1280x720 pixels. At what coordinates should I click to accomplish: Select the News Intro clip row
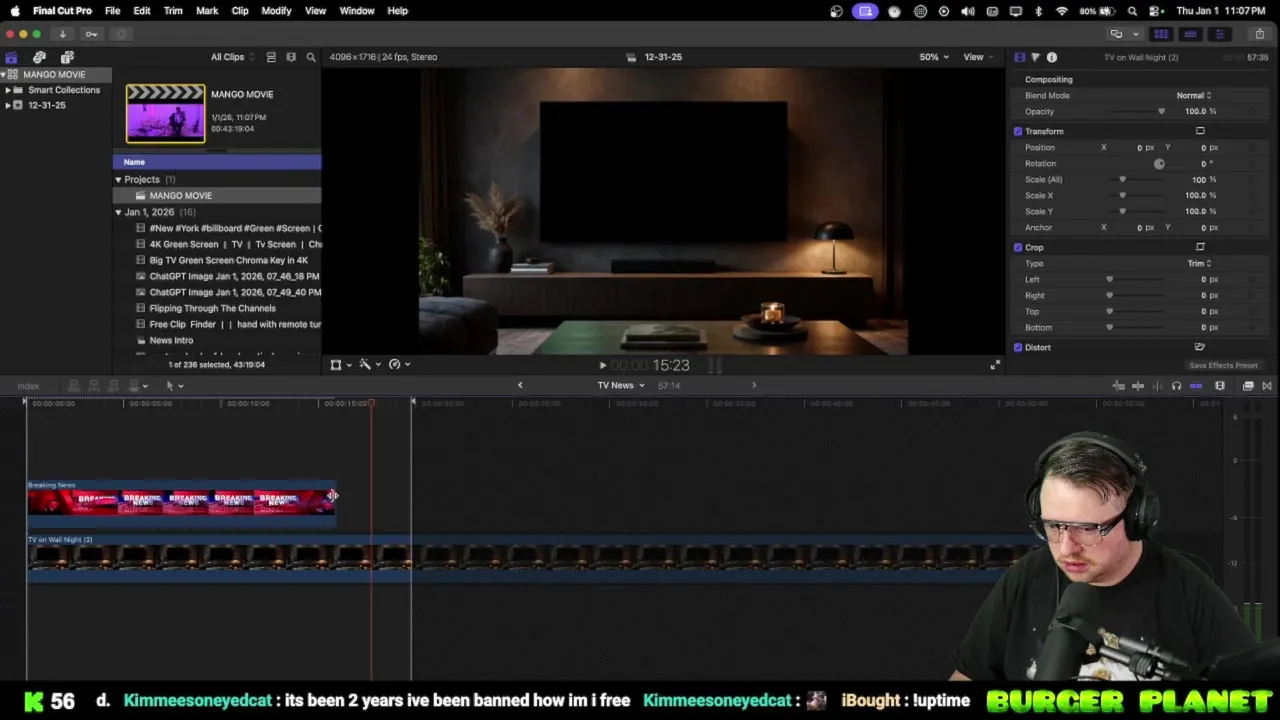[217, 340]
